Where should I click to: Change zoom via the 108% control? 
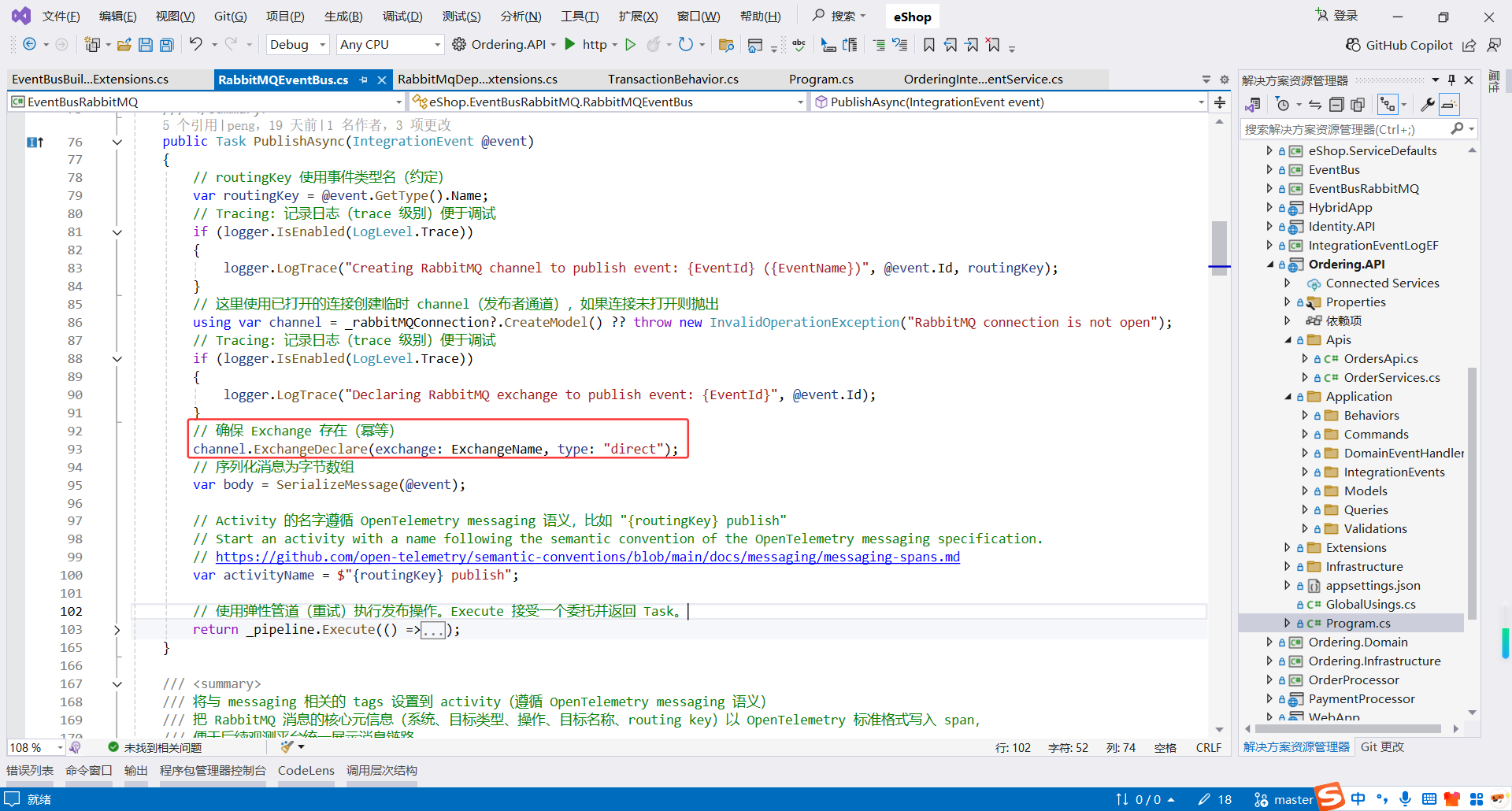(x=31, y=747)
